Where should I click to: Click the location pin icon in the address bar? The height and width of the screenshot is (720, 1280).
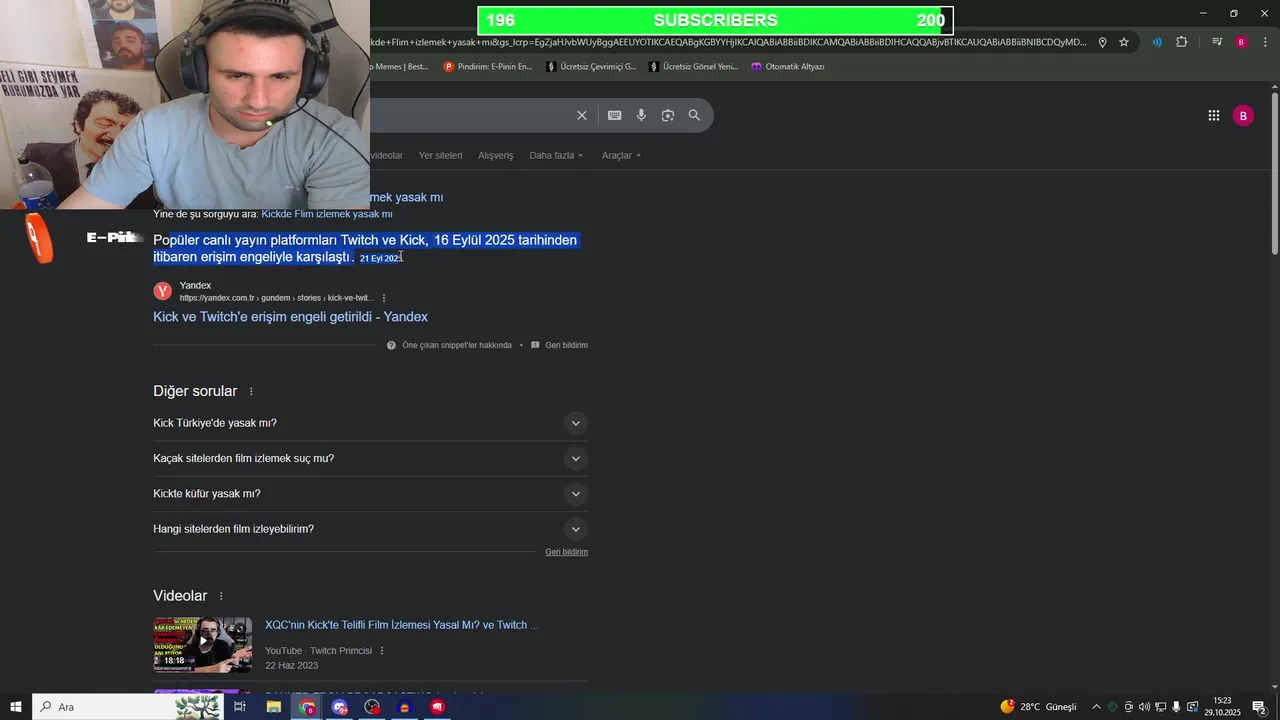[x=1102, y=42]
